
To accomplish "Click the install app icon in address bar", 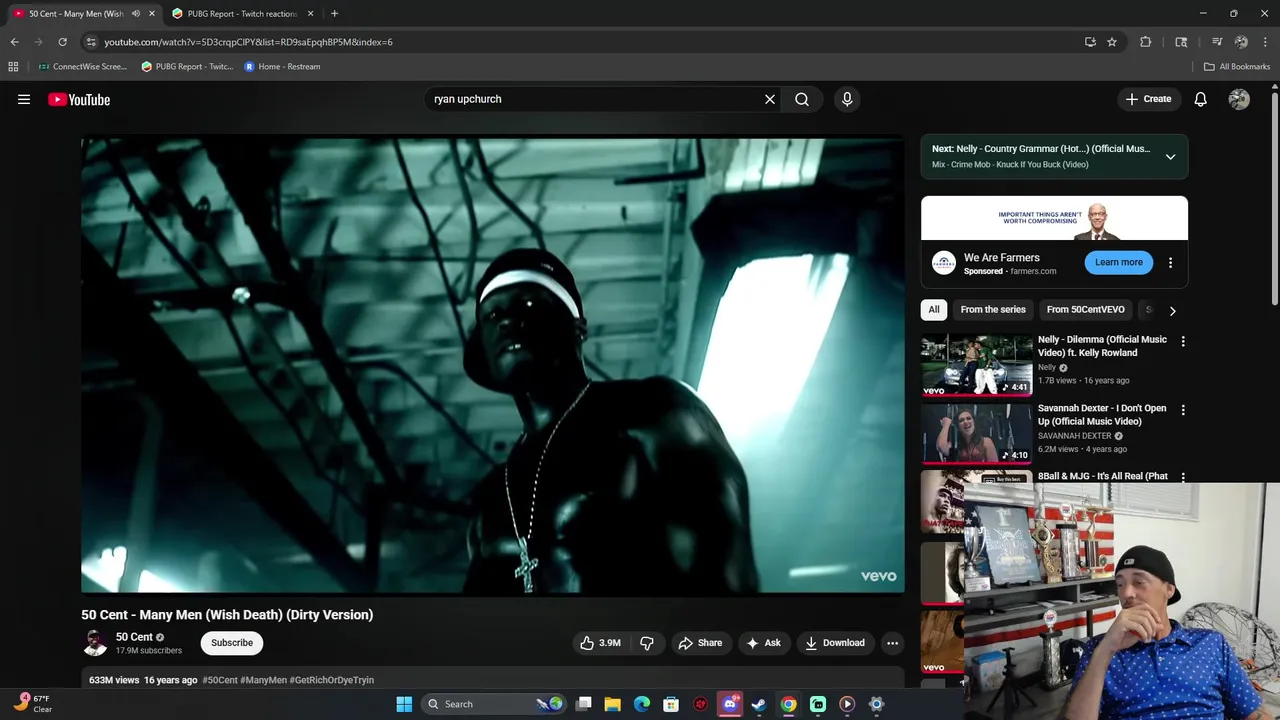I will coord(1090,42).
